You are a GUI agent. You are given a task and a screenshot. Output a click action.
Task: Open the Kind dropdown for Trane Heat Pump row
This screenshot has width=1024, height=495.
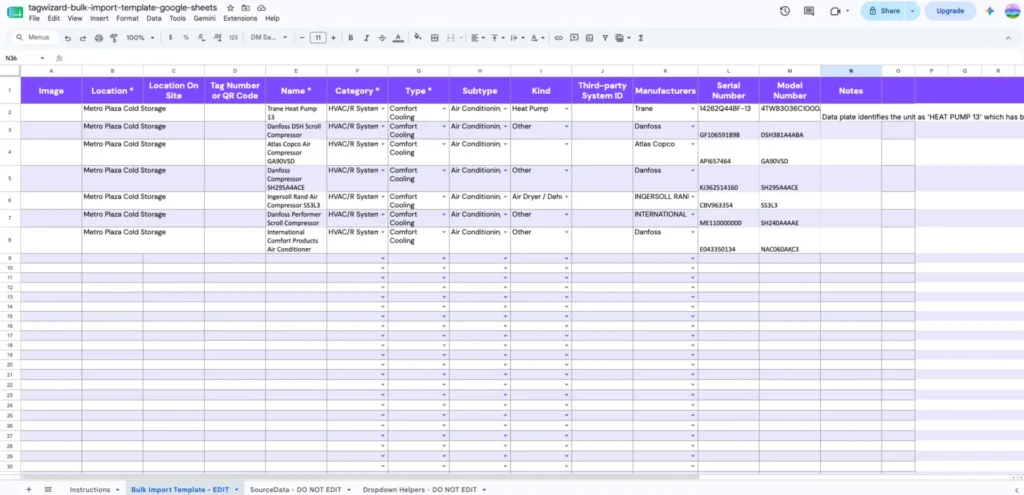[x=566, y=108]
